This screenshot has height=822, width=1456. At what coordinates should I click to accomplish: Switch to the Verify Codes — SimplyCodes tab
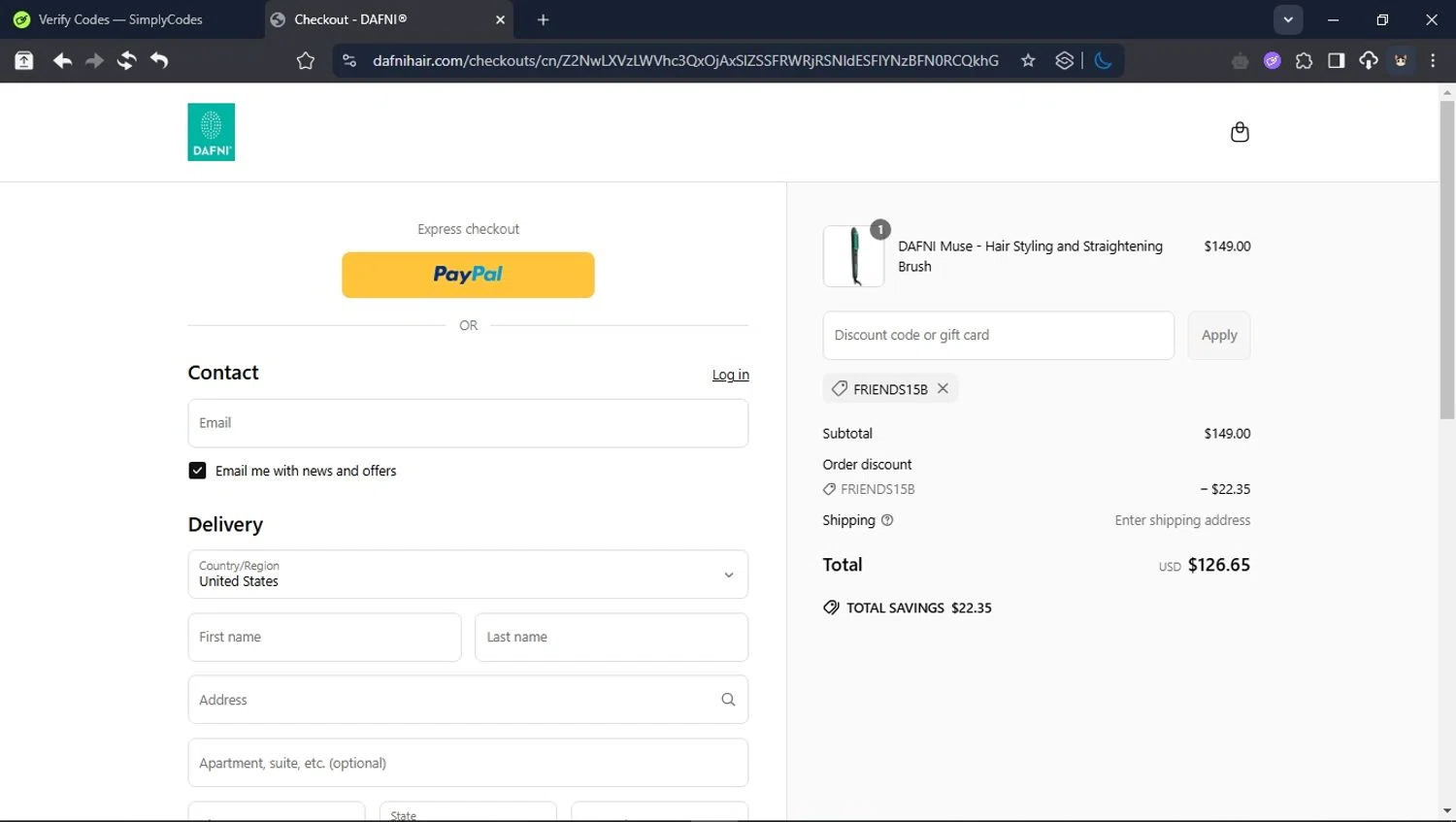tap(131, 19)
